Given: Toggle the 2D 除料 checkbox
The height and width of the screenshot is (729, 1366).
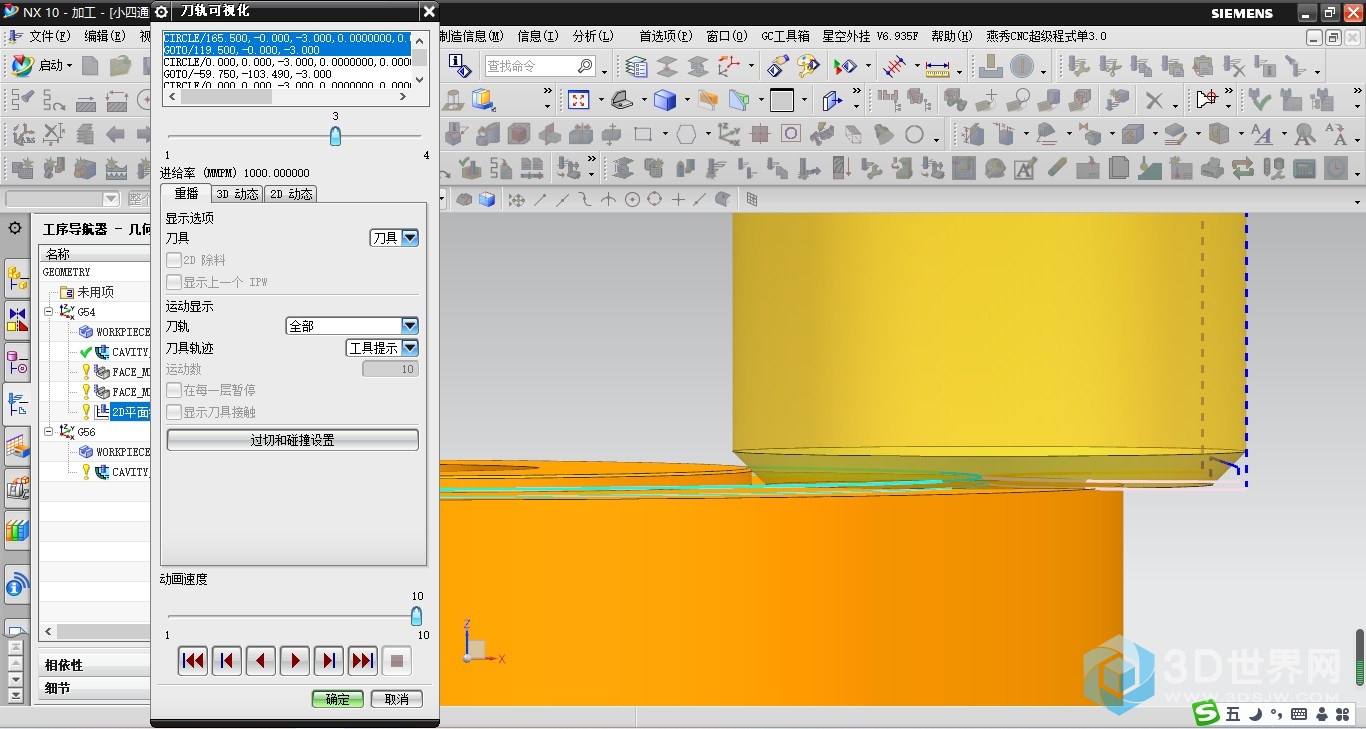Looking at the screenshot, I should click(174, 260).
